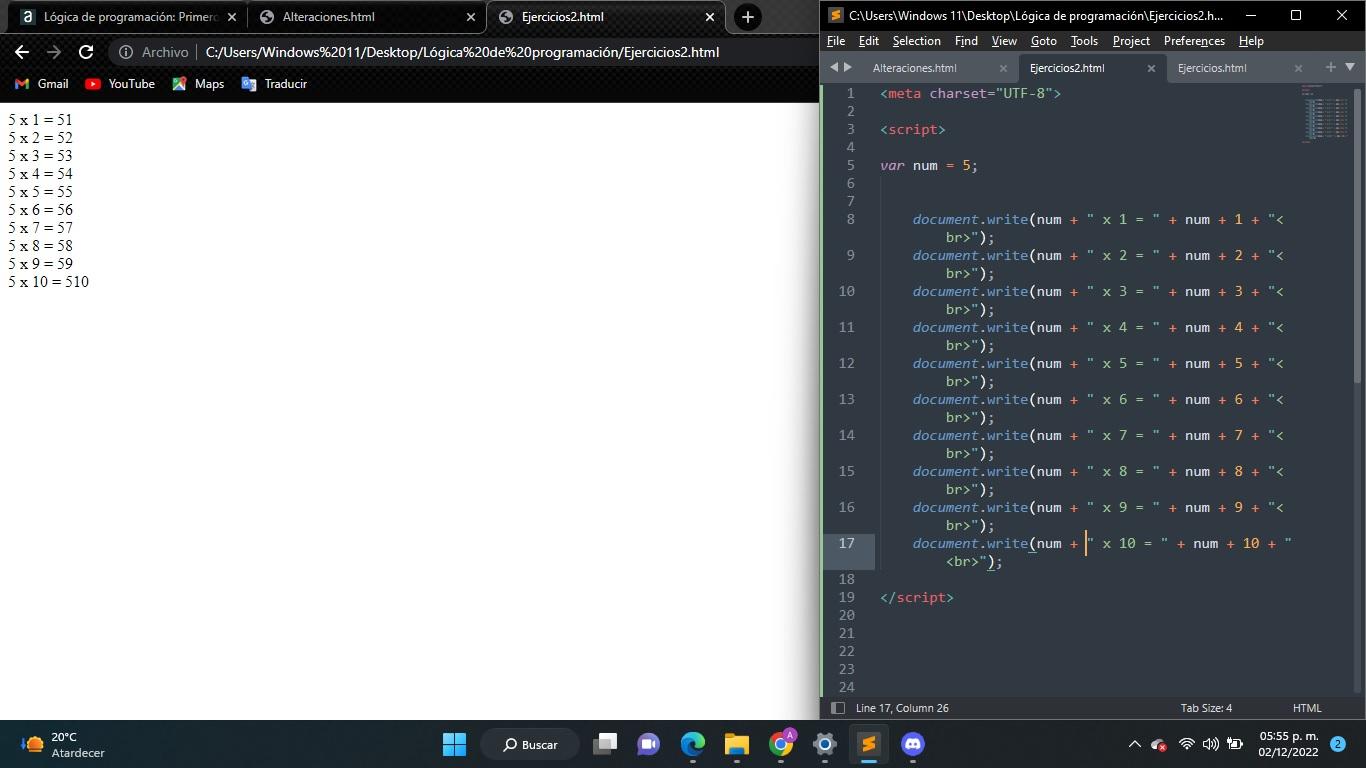Open the Gmail bookmark
Viewport: 1366px width, 768px height.
click(42, 84)
